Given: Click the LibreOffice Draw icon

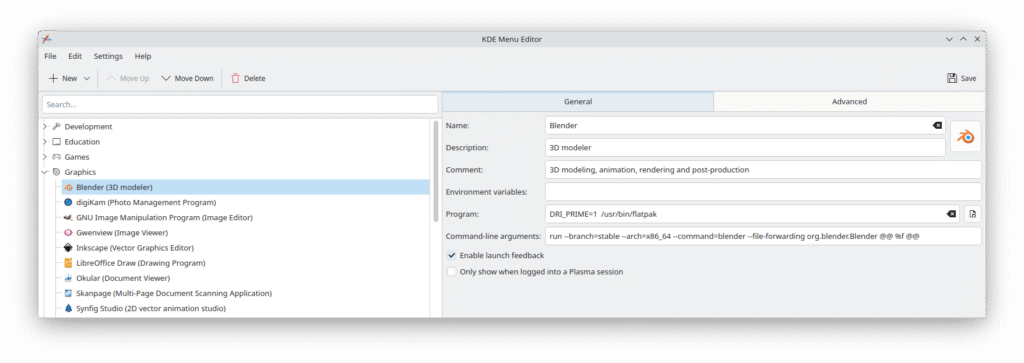Looking at the screenshot, I should (x=69, y=263).
